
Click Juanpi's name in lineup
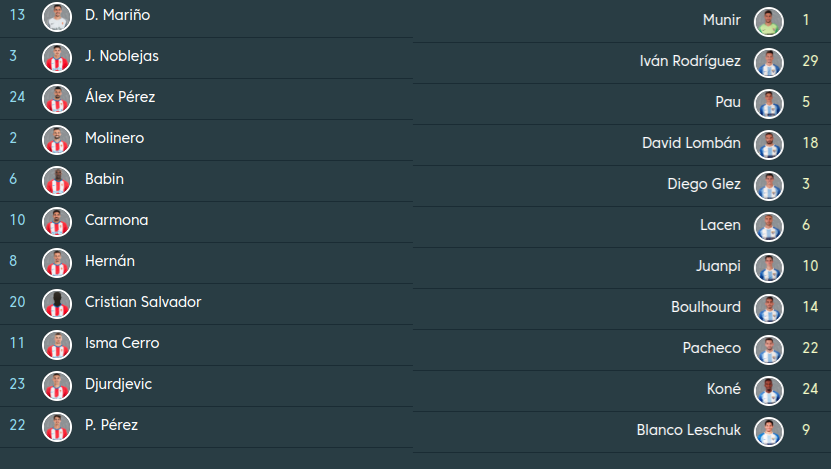click(718, 266)
